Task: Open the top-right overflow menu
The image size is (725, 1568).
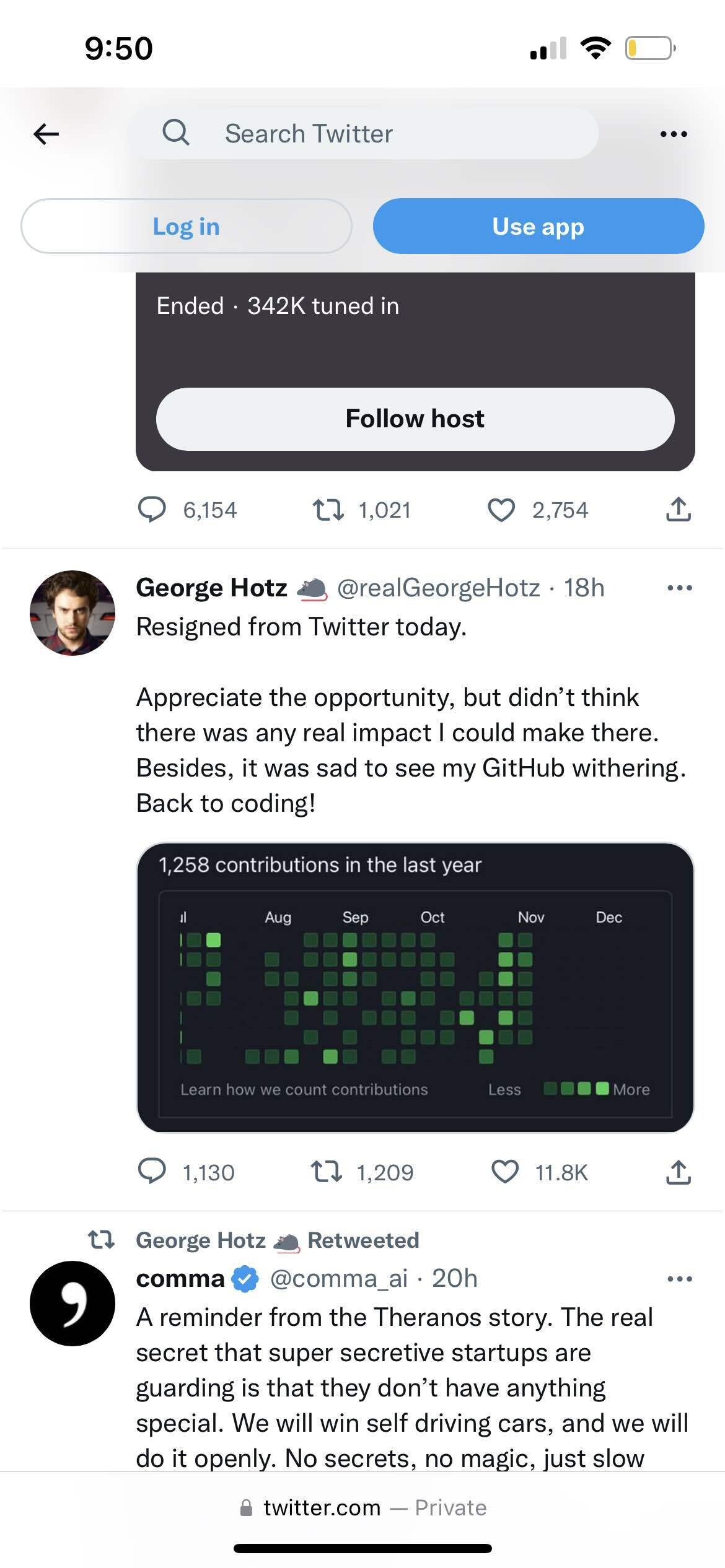Action: pos(674,133)
